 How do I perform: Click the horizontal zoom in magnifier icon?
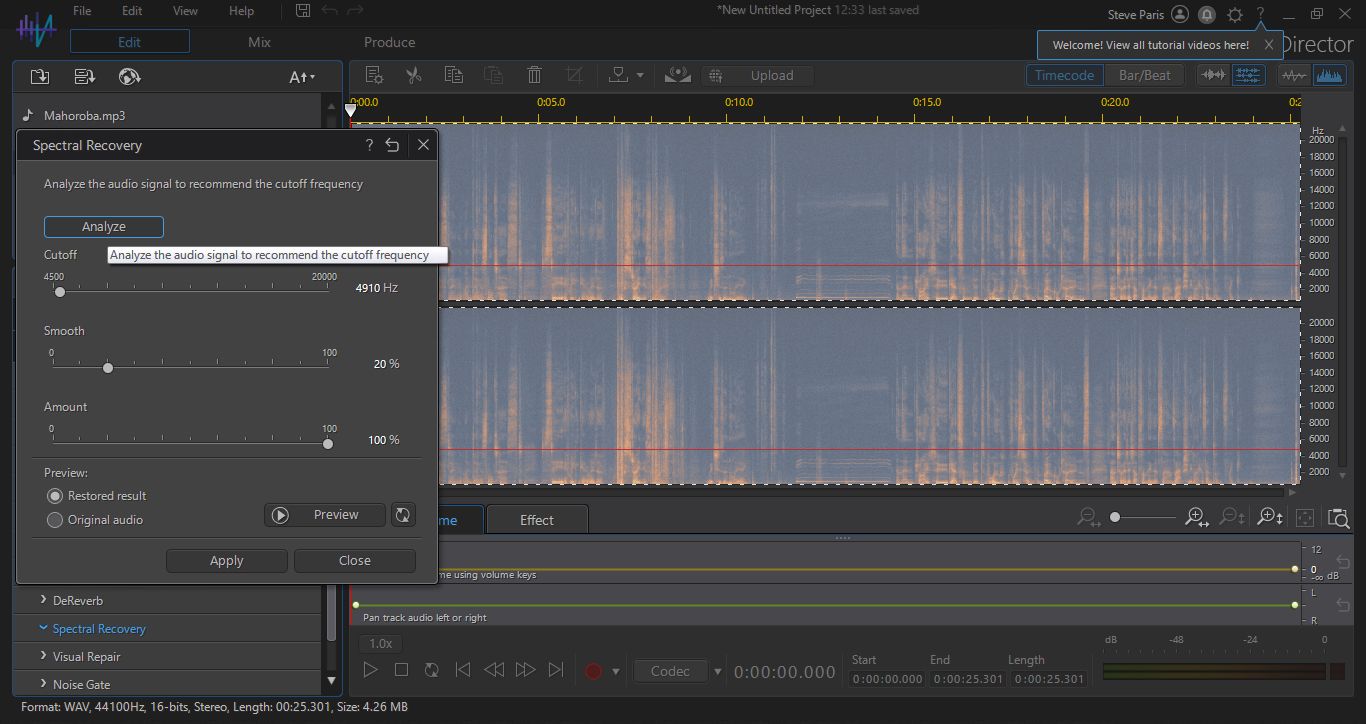click(x=1196, y=517)
